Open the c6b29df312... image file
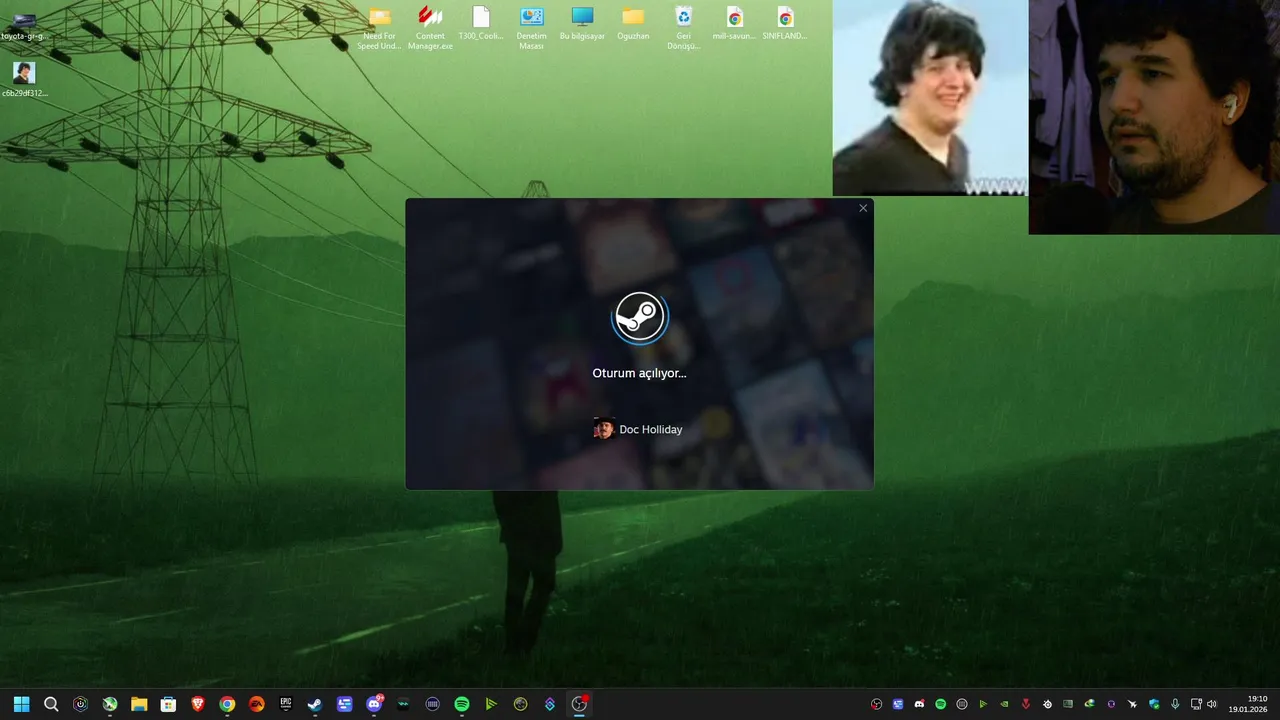The image size is (1280, 720). (24, 80)
